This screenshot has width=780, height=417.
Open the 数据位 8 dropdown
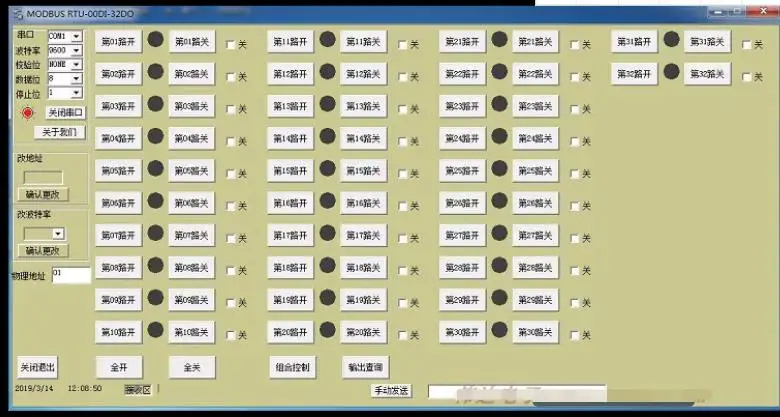76,79
